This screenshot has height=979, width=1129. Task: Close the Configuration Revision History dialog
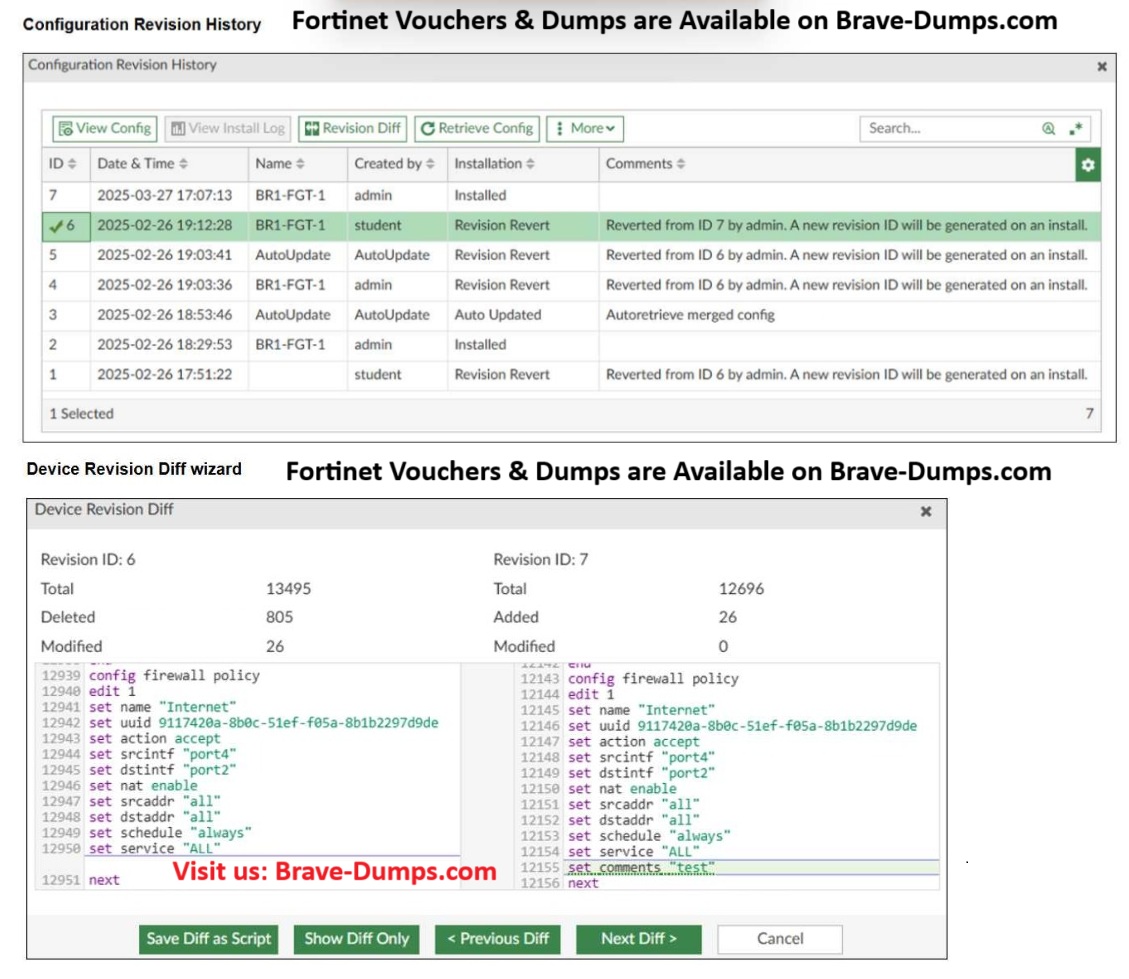[x=1102, y=66]
